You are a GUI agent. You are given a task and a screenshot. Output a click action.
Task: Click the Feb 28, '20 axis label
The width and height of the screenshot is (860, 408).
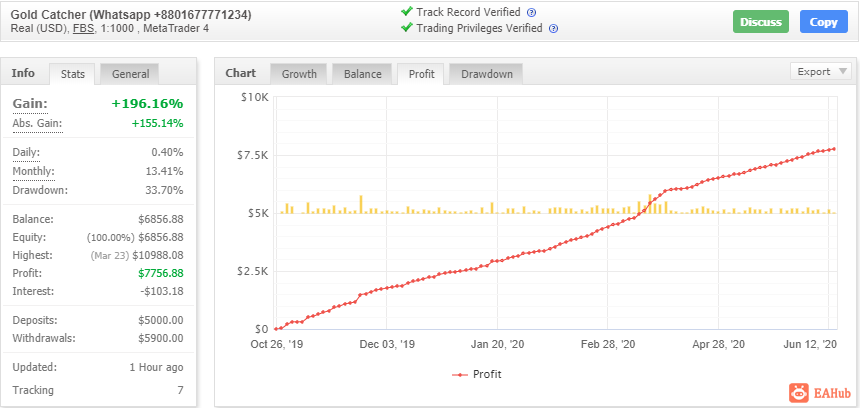(x=608, y=344)
